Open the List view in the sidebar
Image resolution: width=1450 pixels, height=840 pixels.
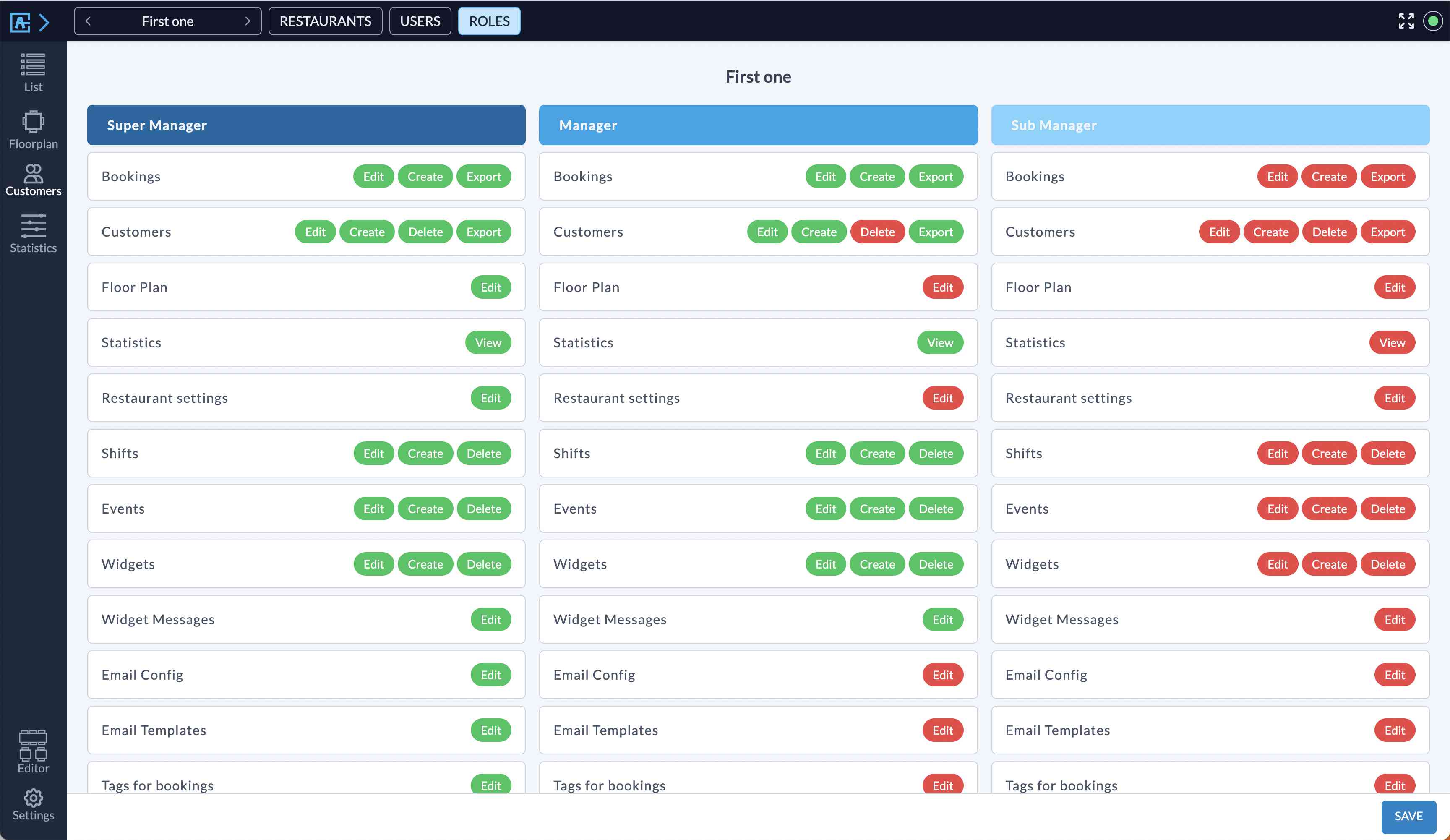33,72
